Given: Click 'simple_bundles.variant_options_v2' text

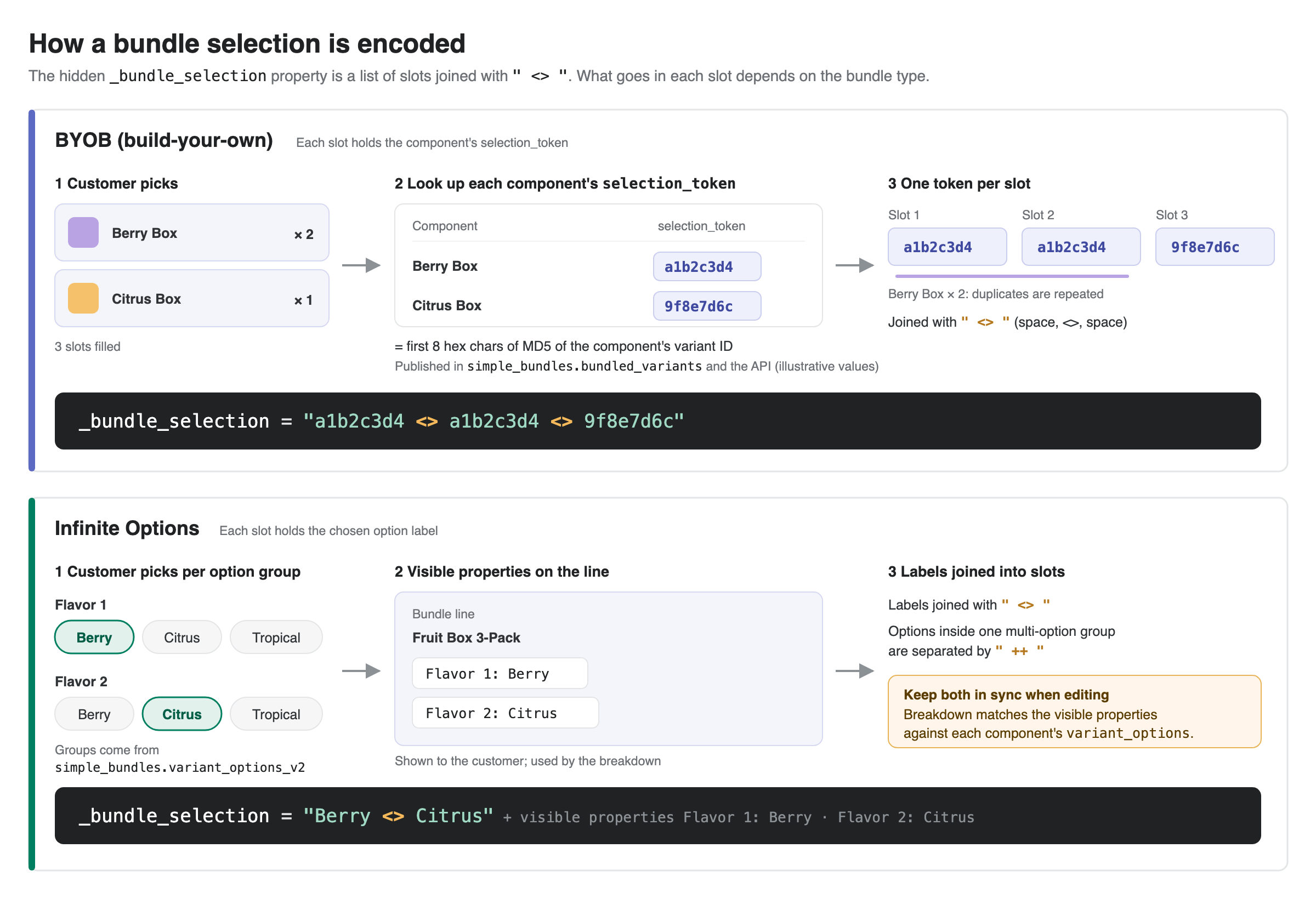Looking at the screenshot, I should (179, 767).
